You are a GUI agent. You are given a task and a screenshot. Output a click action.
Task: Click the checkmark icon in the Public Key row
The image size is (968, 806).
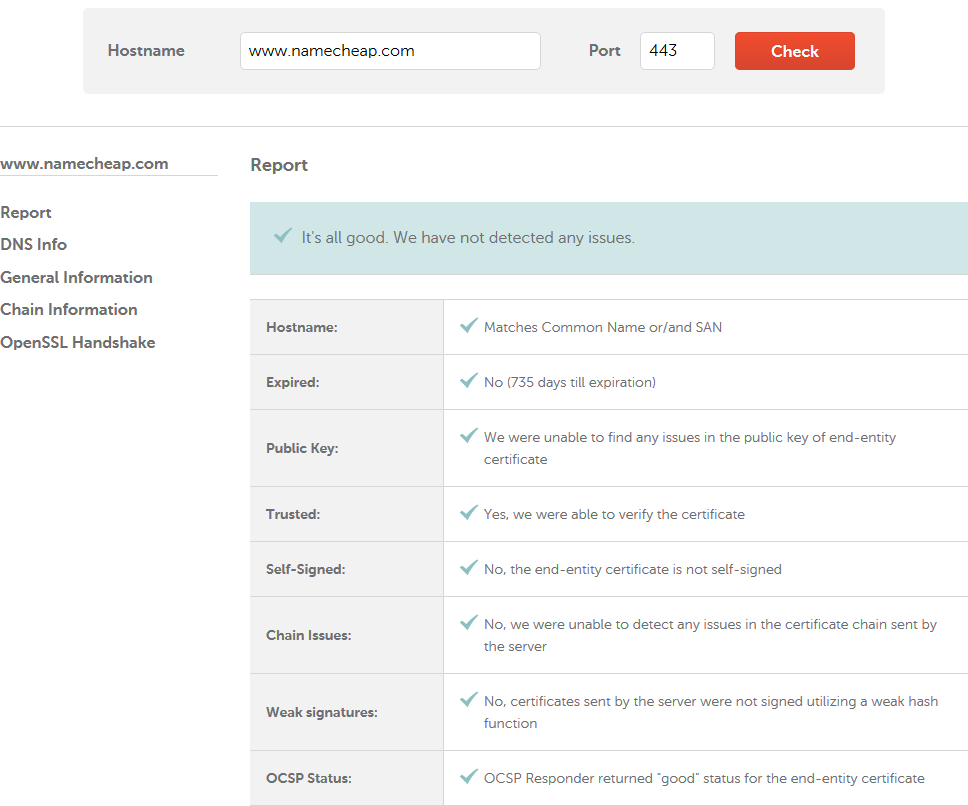coord(469,435)
